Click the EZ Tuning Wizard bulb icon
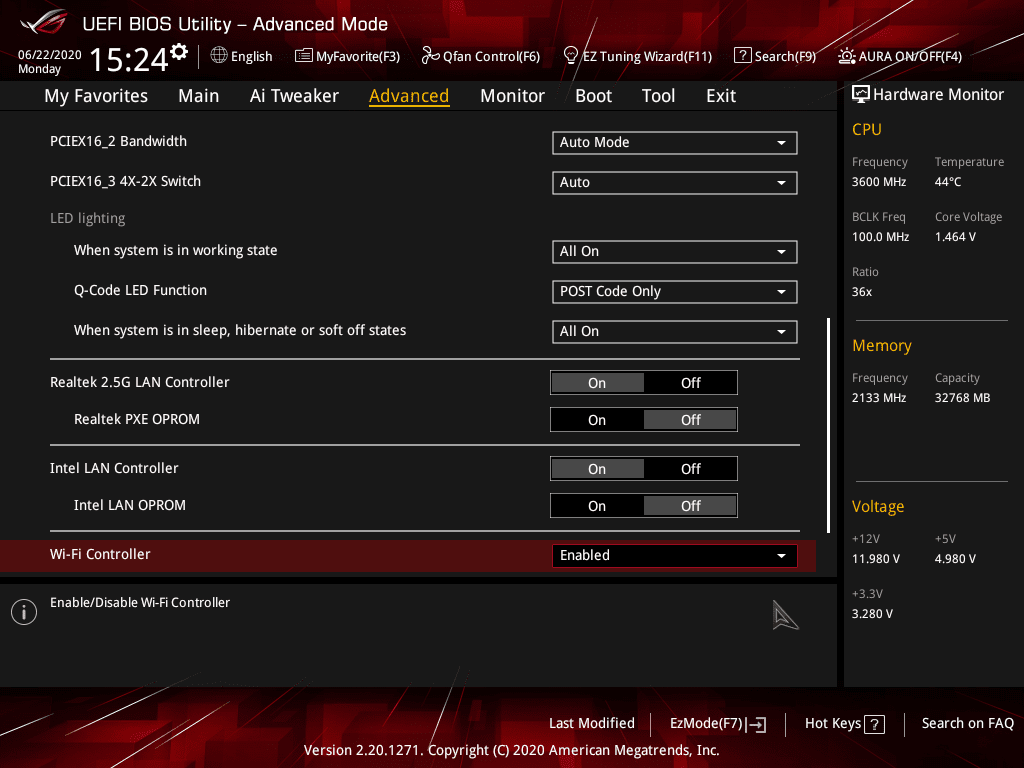The image size is (1024, 768). (570, 56)
